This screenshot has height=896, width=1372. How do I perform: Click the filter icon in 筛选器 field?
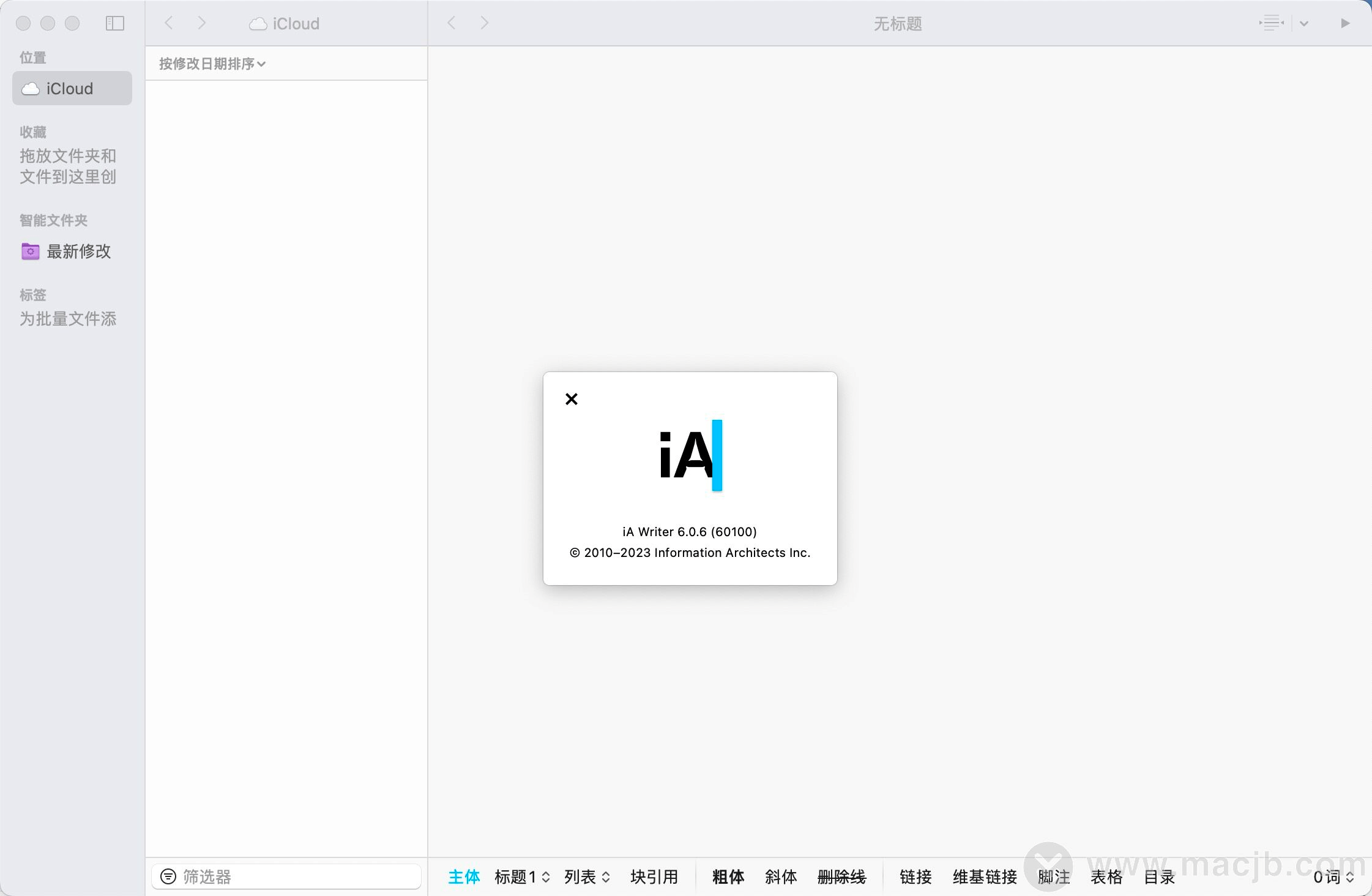(168, 876)
